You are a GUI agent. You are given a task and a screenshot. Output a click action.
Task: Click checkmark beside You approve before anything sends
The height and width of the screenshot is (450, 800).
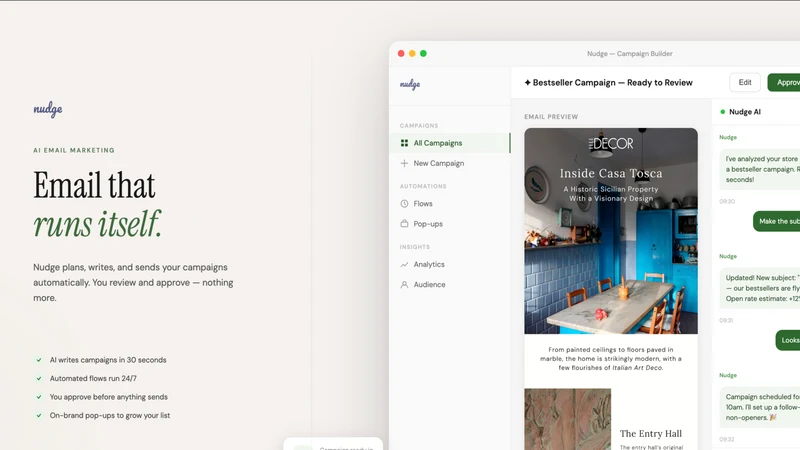point(39,396)
